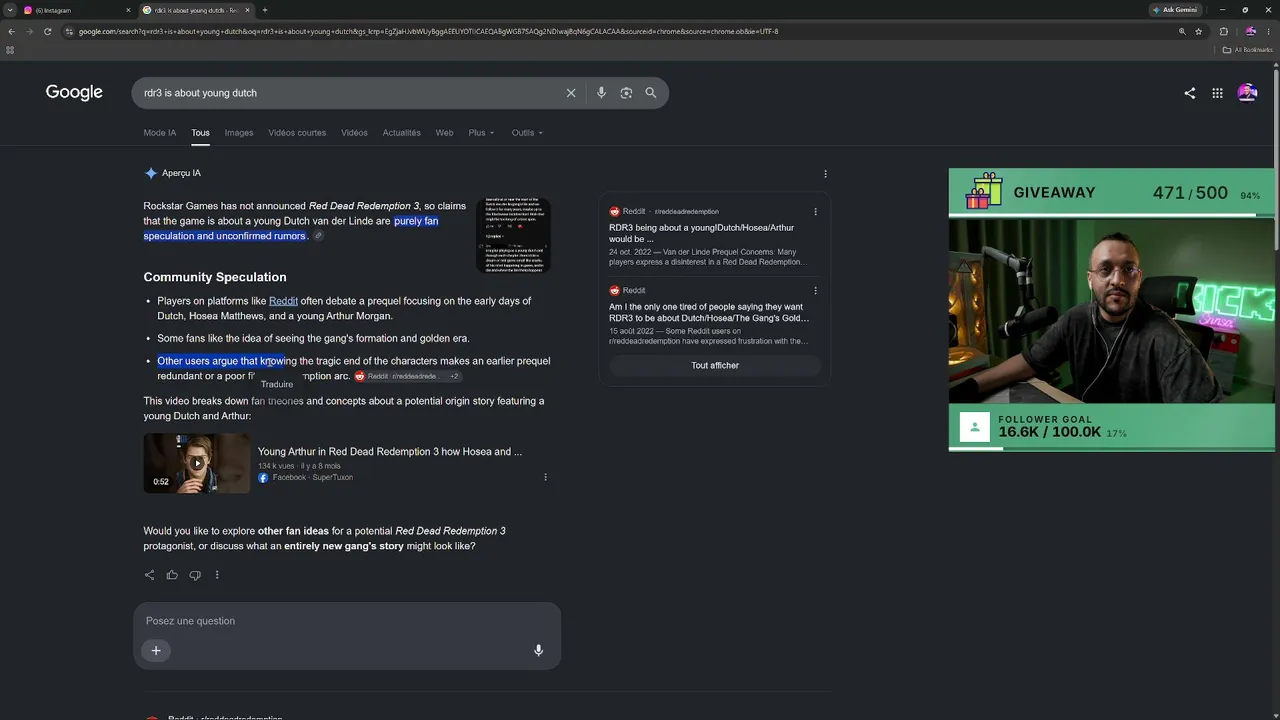Switch to the Images tab
This screenshot has width=1280, height=720.
click(239, 133)
